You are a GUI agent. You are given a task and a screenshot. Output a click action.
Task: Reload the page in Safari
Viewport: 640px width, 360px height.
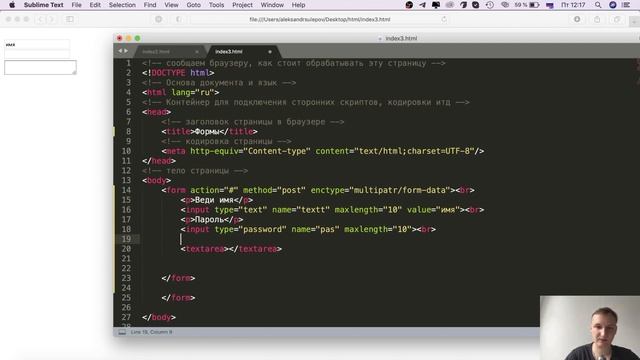click(444, 19)
